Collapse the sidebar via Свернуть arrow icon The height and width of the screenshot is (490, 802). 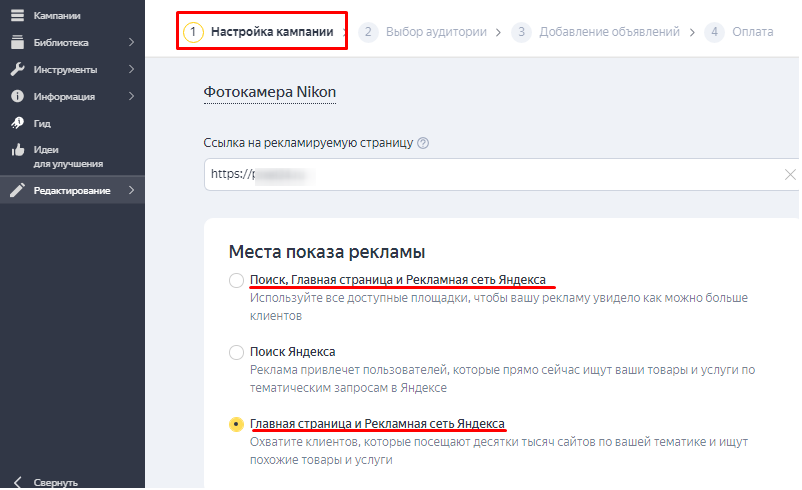pyautogui.click(x=18, y=482)
